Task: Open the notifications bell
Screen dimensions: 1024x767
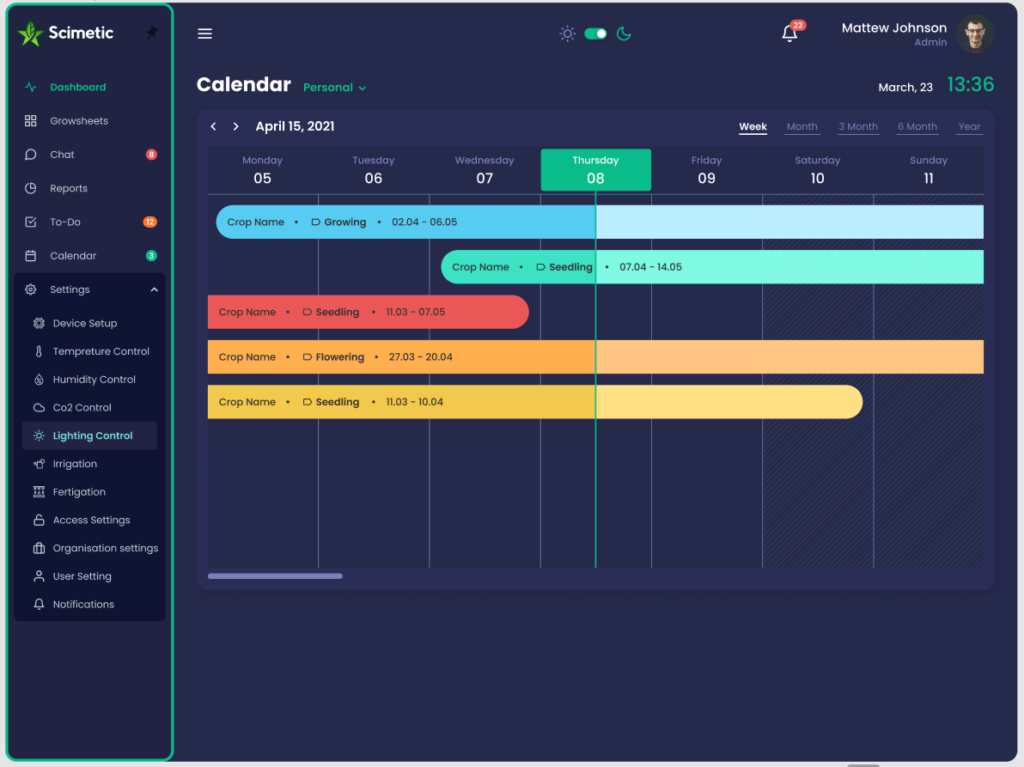Action: coord(789,33)
